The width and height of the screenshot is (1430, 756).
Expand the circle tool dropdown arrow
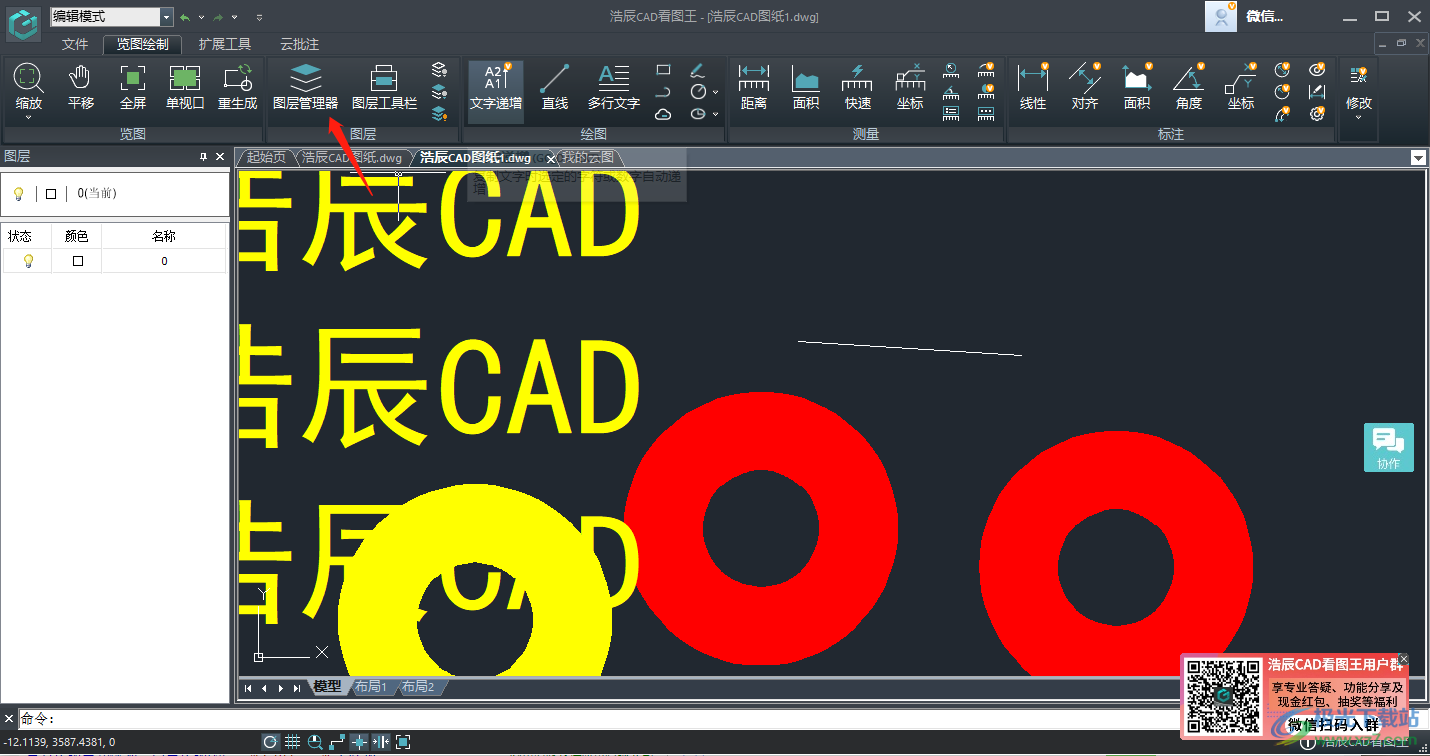tap(716, 92)
